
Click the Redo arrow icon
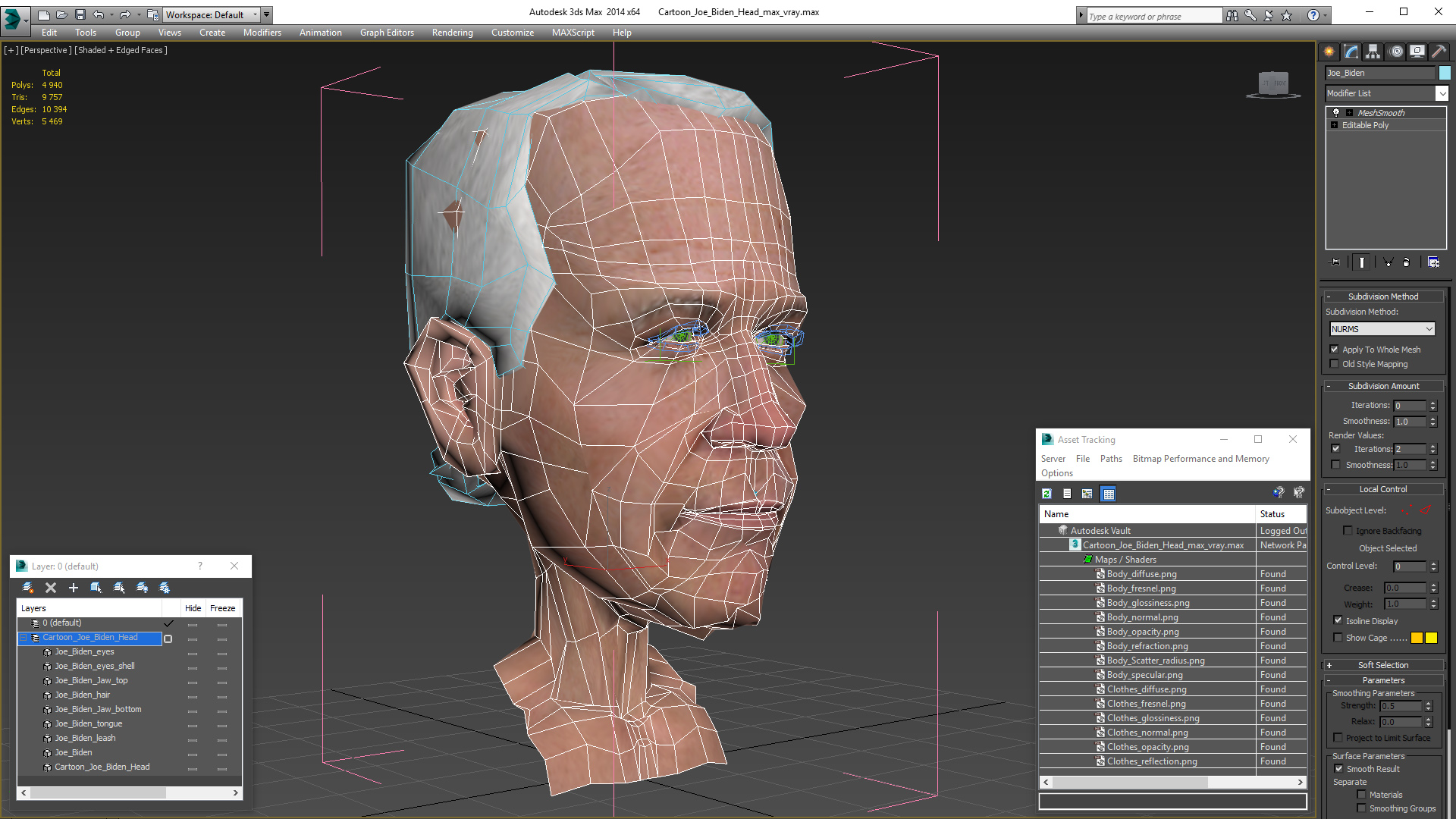point(125,14)
